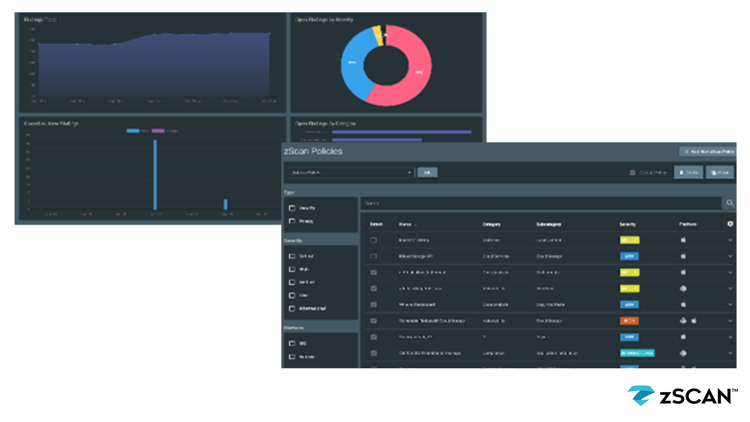Click the orange severity badge in the policy table
This screenshot has width=750, height=422.
pyautogui.click(x=629, y=321)
